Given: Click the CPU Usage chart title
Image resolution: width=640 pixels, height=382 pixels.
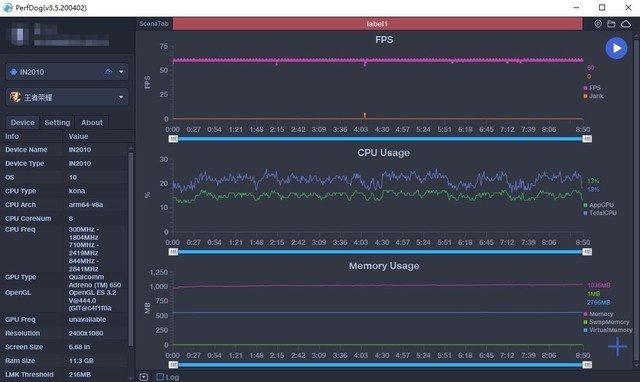Looking at the screenshot, I should pos(384,153).
